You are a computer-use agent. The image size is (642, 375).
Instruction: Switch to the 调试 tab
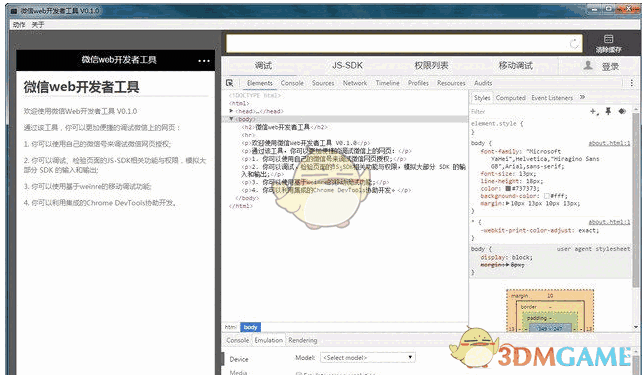click(x=263, y=66)
